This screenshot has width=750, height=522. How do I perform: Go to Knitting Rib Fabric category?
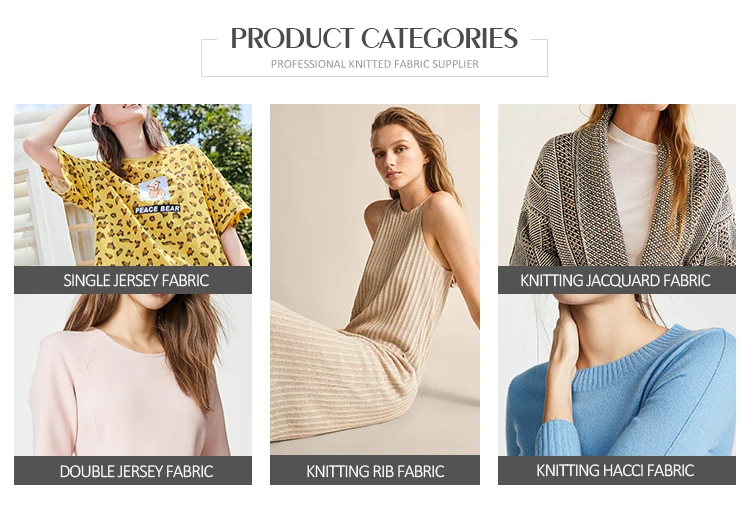(x=375, y=470)
